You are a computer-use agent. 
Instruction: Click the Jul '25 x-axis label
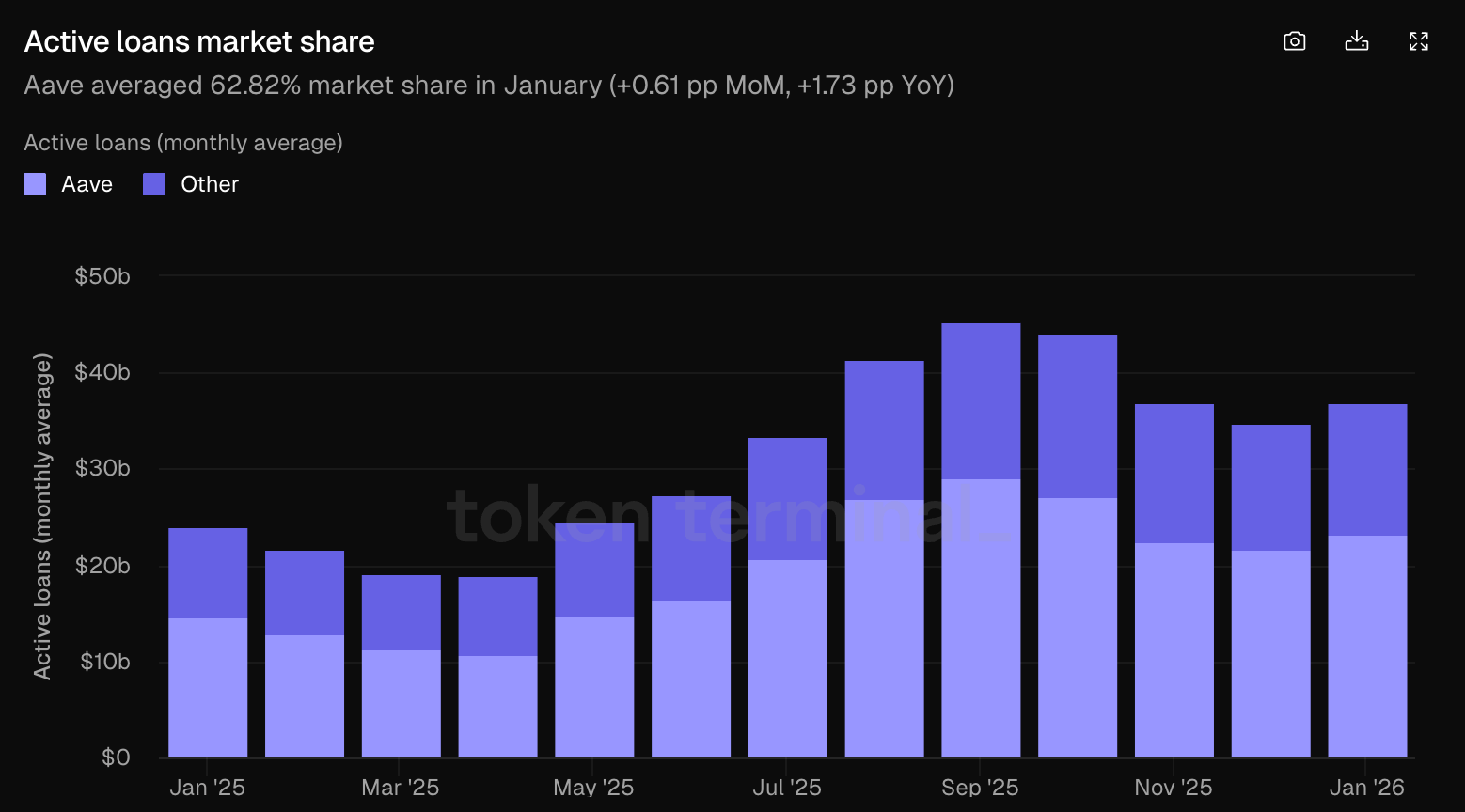[787, 788]
